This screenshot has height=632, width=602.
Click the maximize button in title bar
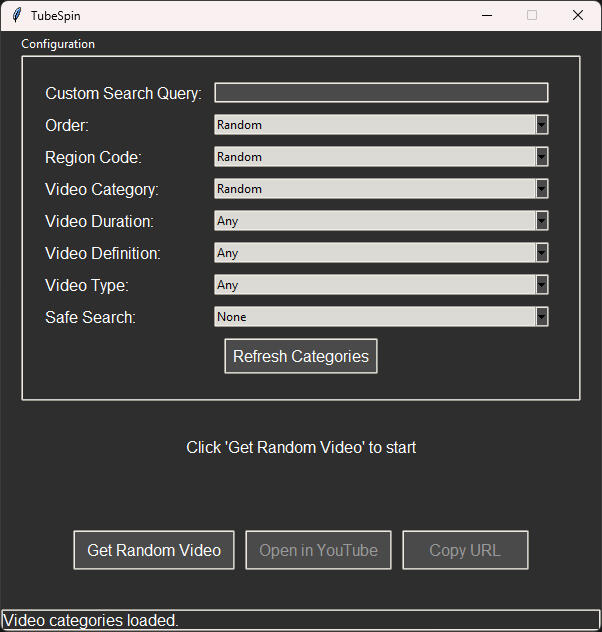click(x=532, y=15)
